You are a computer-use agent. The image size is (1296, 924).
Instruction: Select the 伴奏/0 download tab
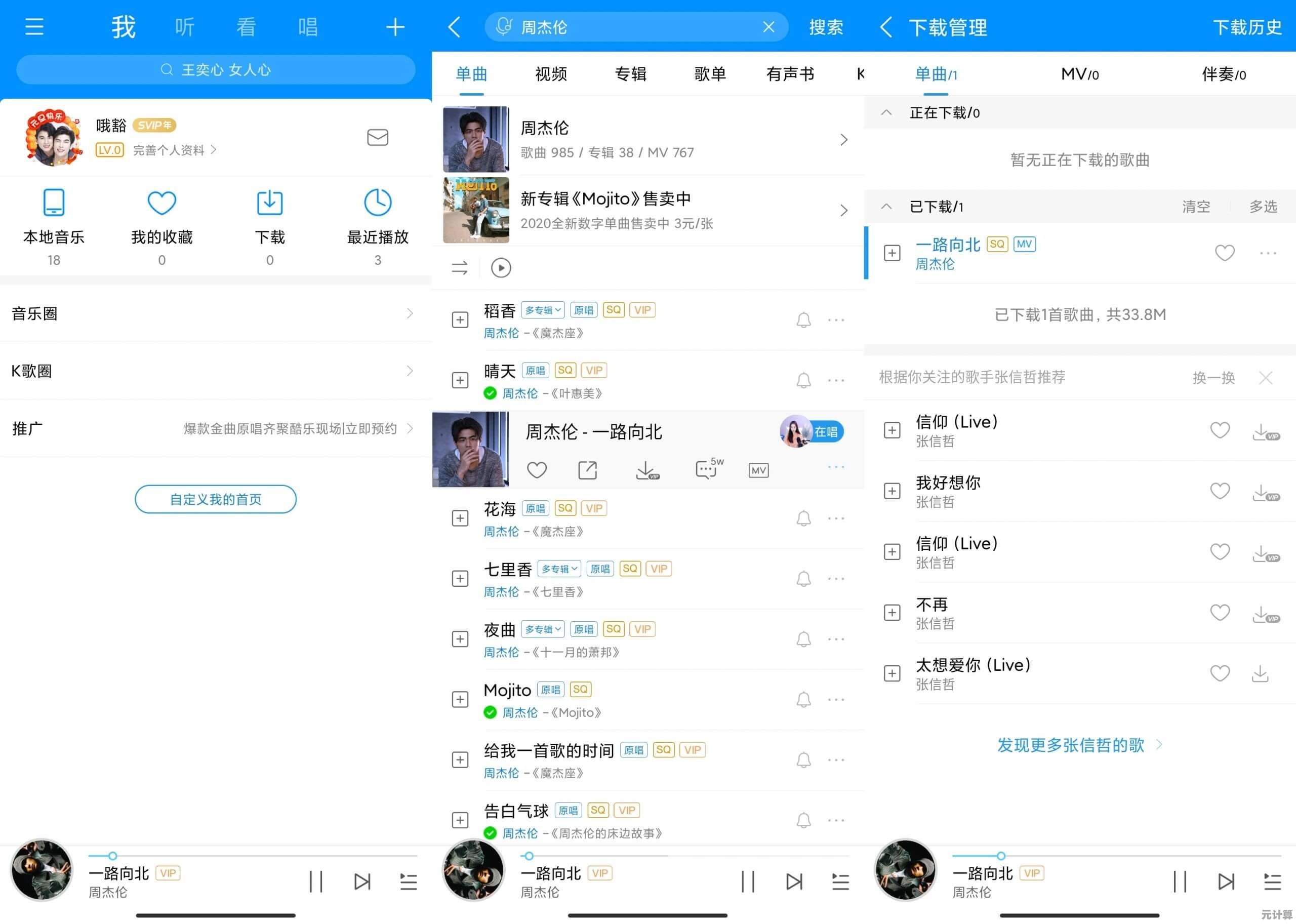click(1223, 74)
